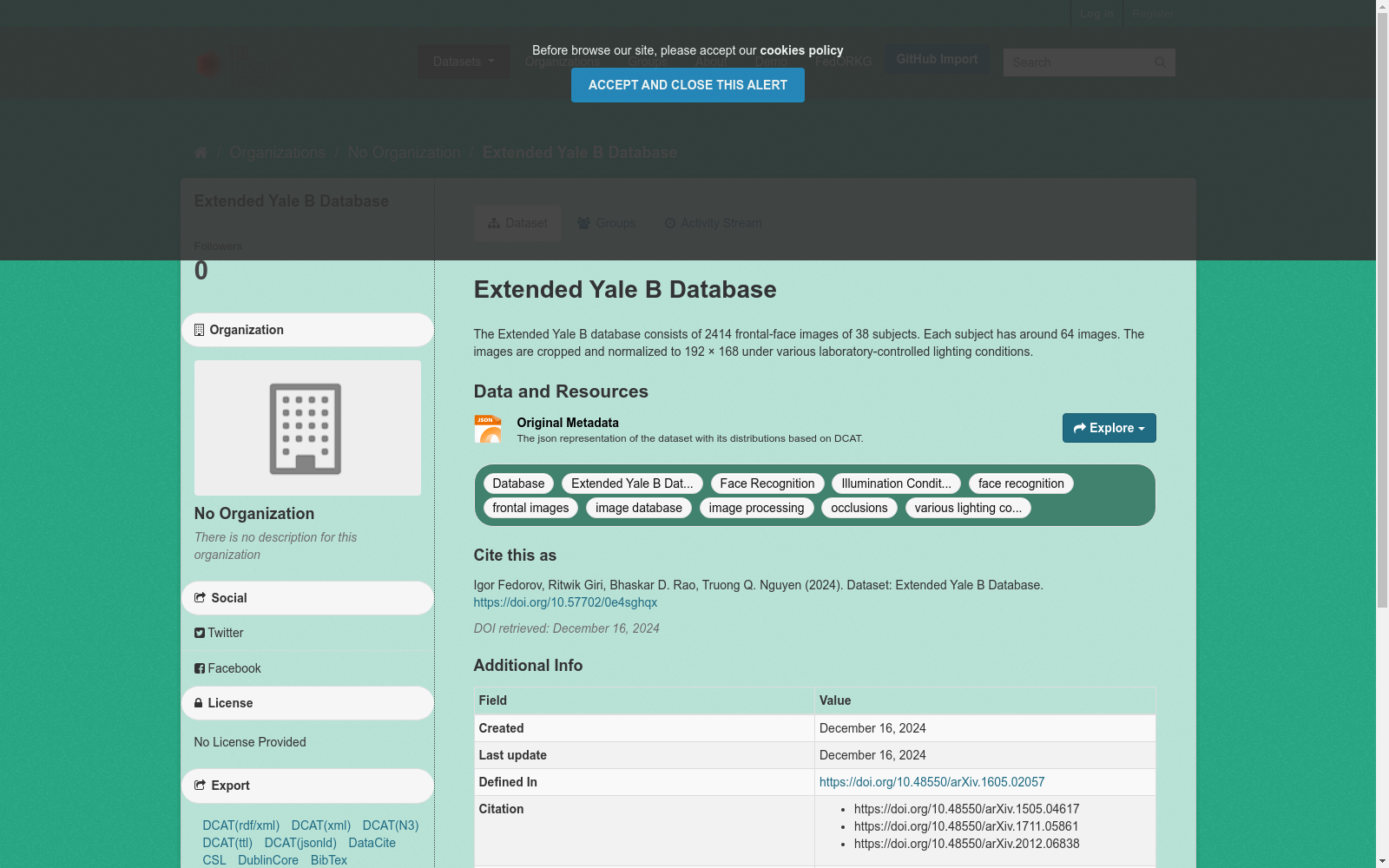Select the frontal images tag

pos(530,508)
